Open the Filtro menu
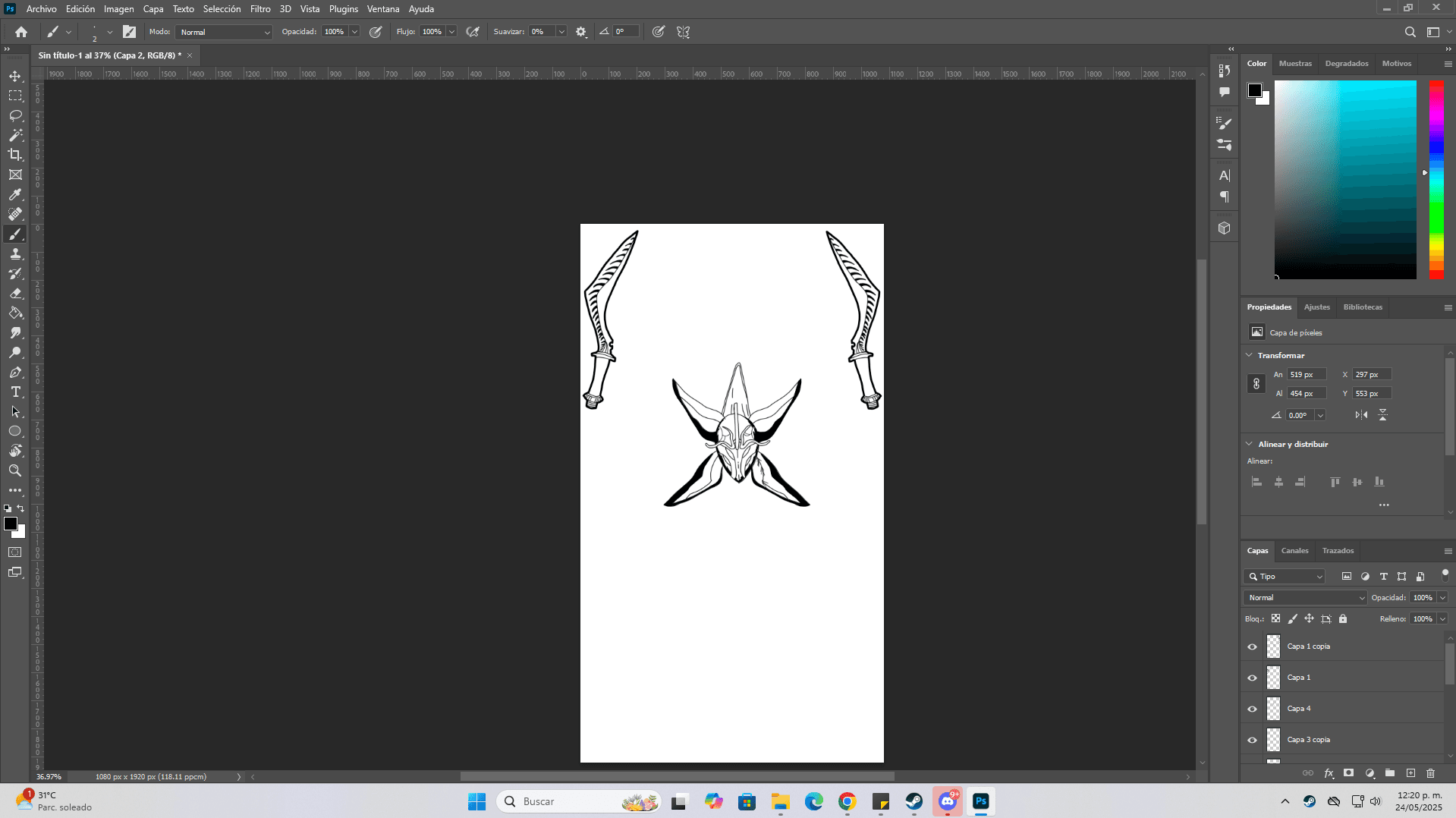The width and height of the screenshot is (1456, 818). [x=260, y=9]
